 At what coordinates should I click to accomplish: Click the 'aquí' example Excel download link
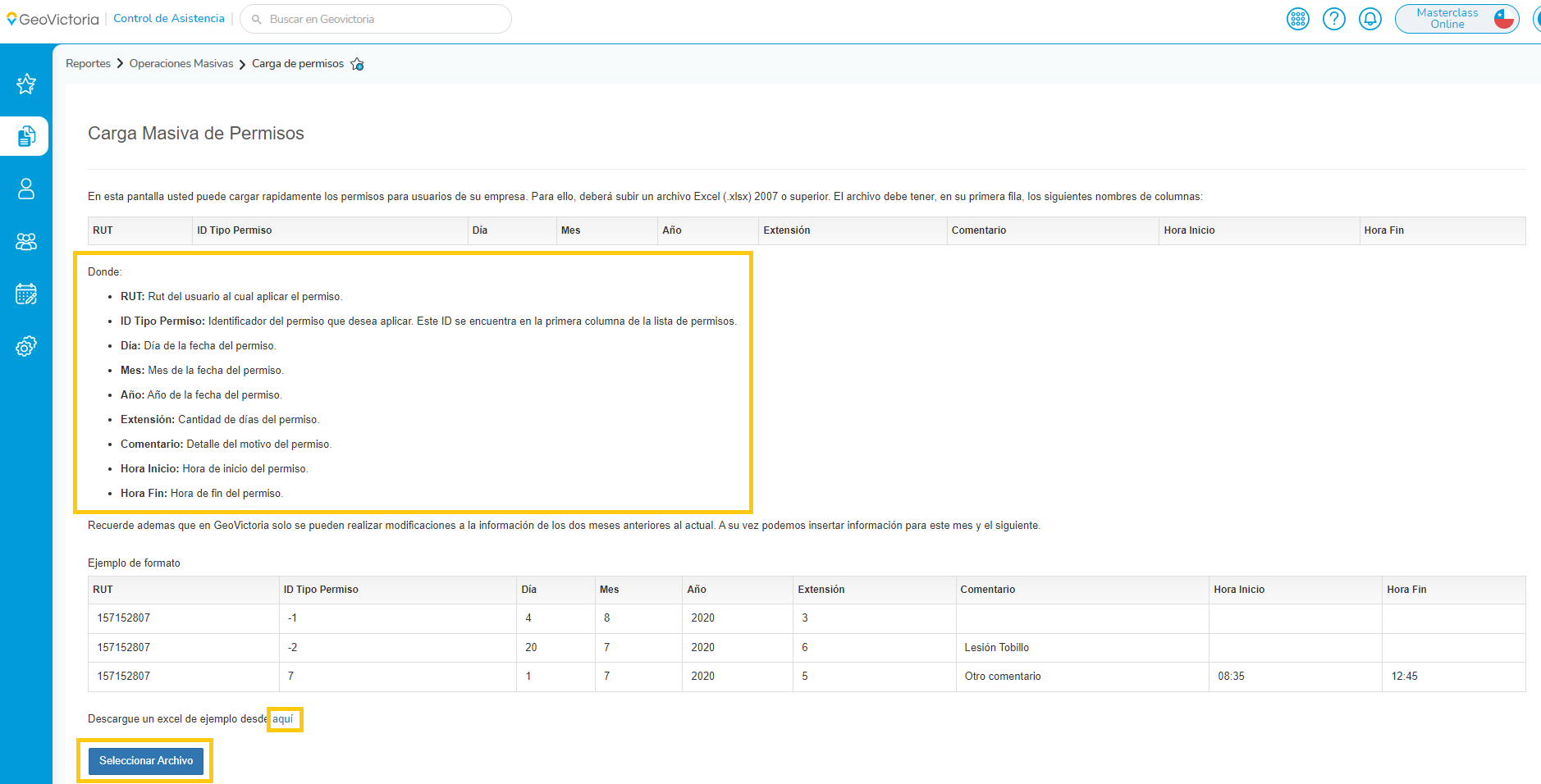point(283,719)
